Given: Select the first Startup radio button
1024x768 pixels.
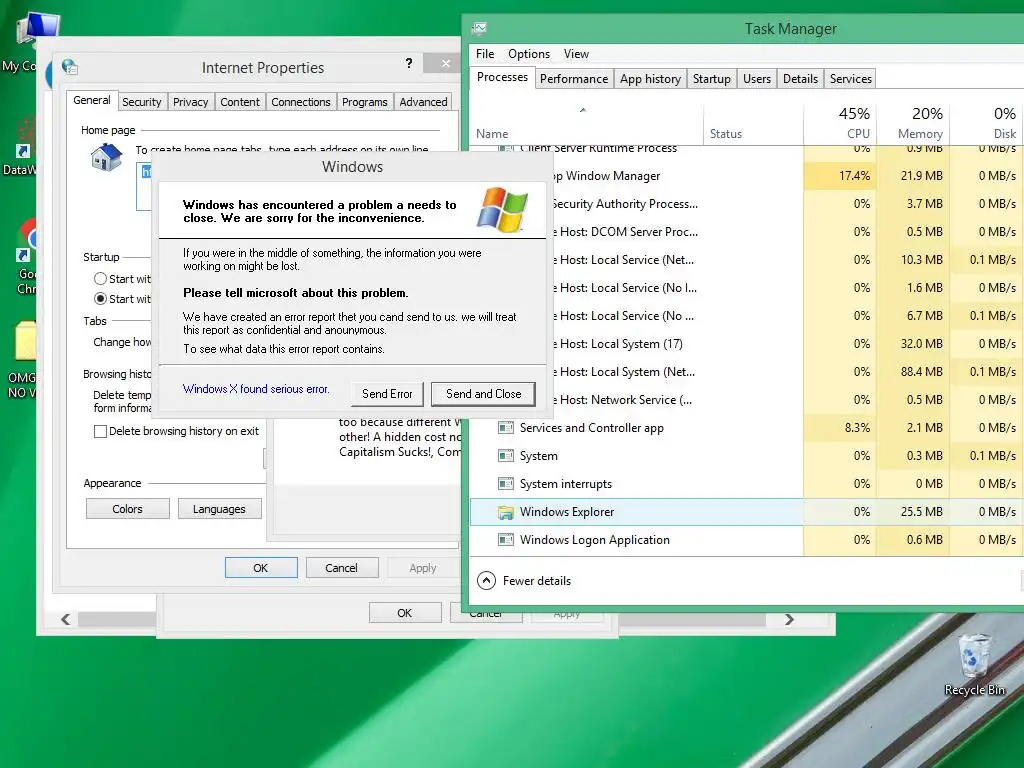Looking at the screenshot, I should [100, 279].
